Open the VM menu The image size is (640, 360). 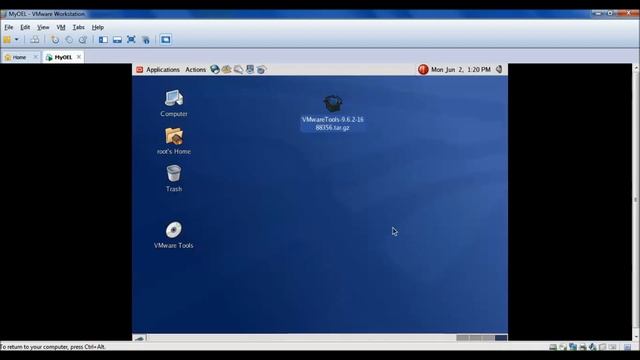pyautogui.click(x=61, y=27)
